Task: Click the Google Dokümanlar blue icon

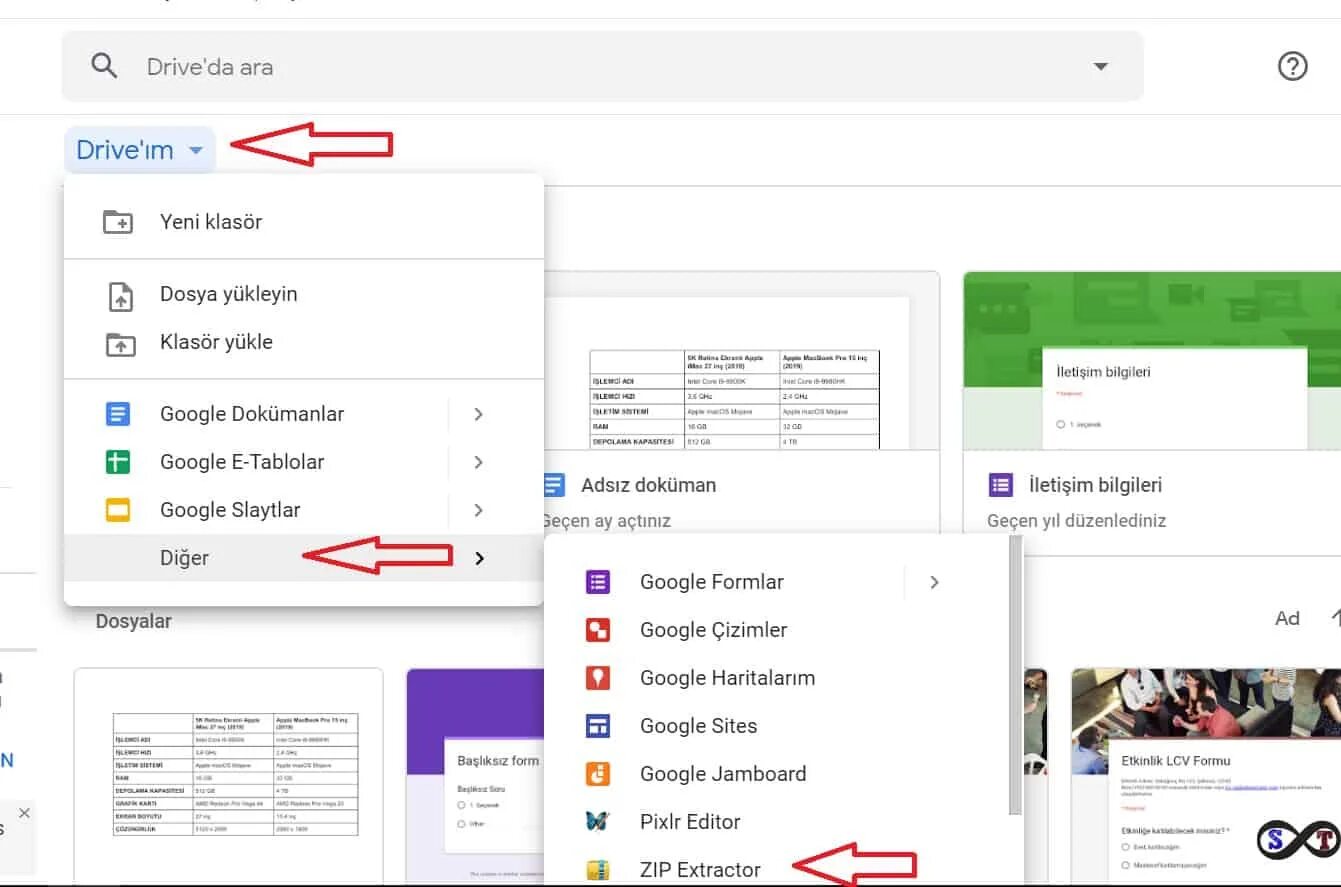Action: pyautogui.click(x=118, y=414)
